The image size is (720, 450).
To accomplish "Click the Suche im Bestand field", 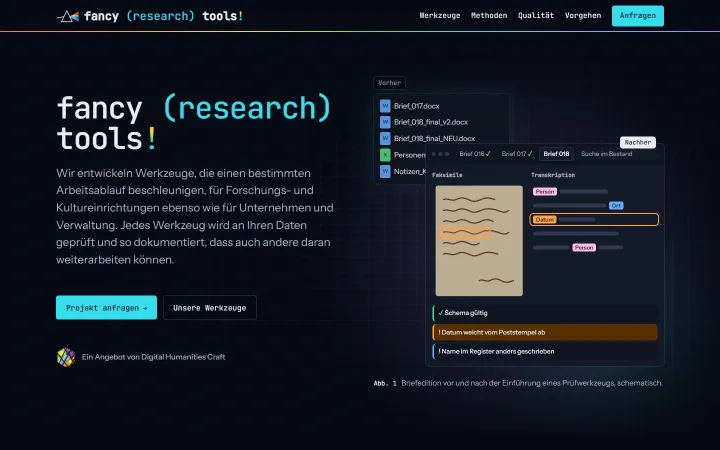I will coord(607,154).
